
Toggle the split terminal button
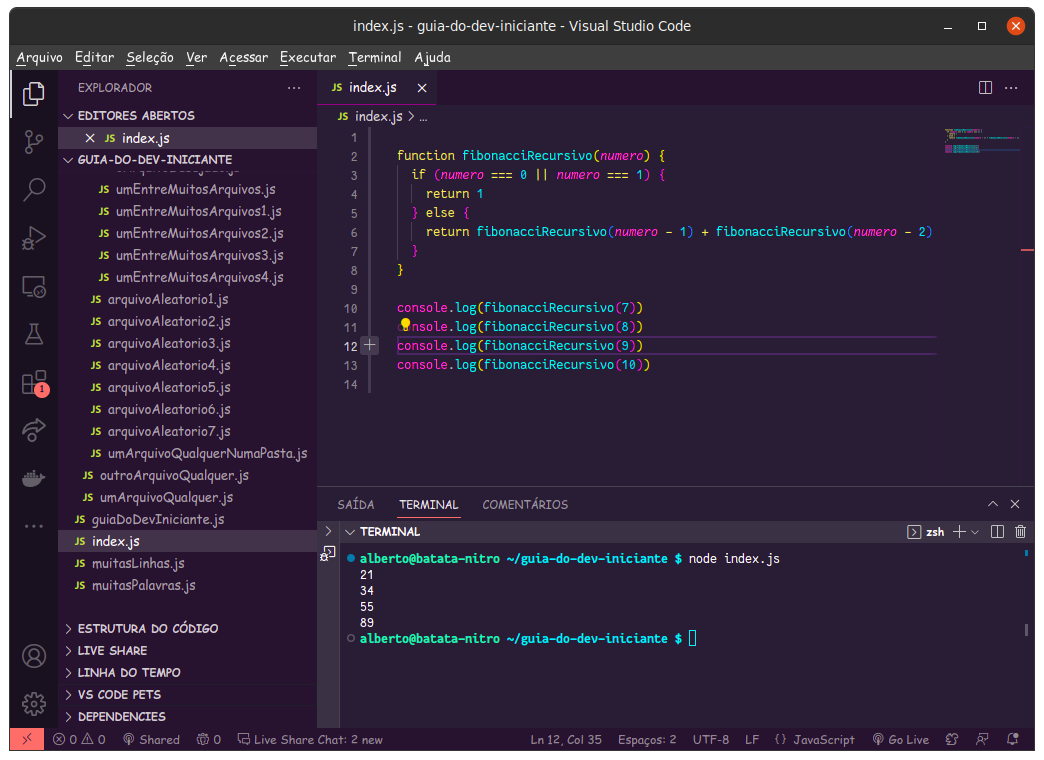point(997,532)
